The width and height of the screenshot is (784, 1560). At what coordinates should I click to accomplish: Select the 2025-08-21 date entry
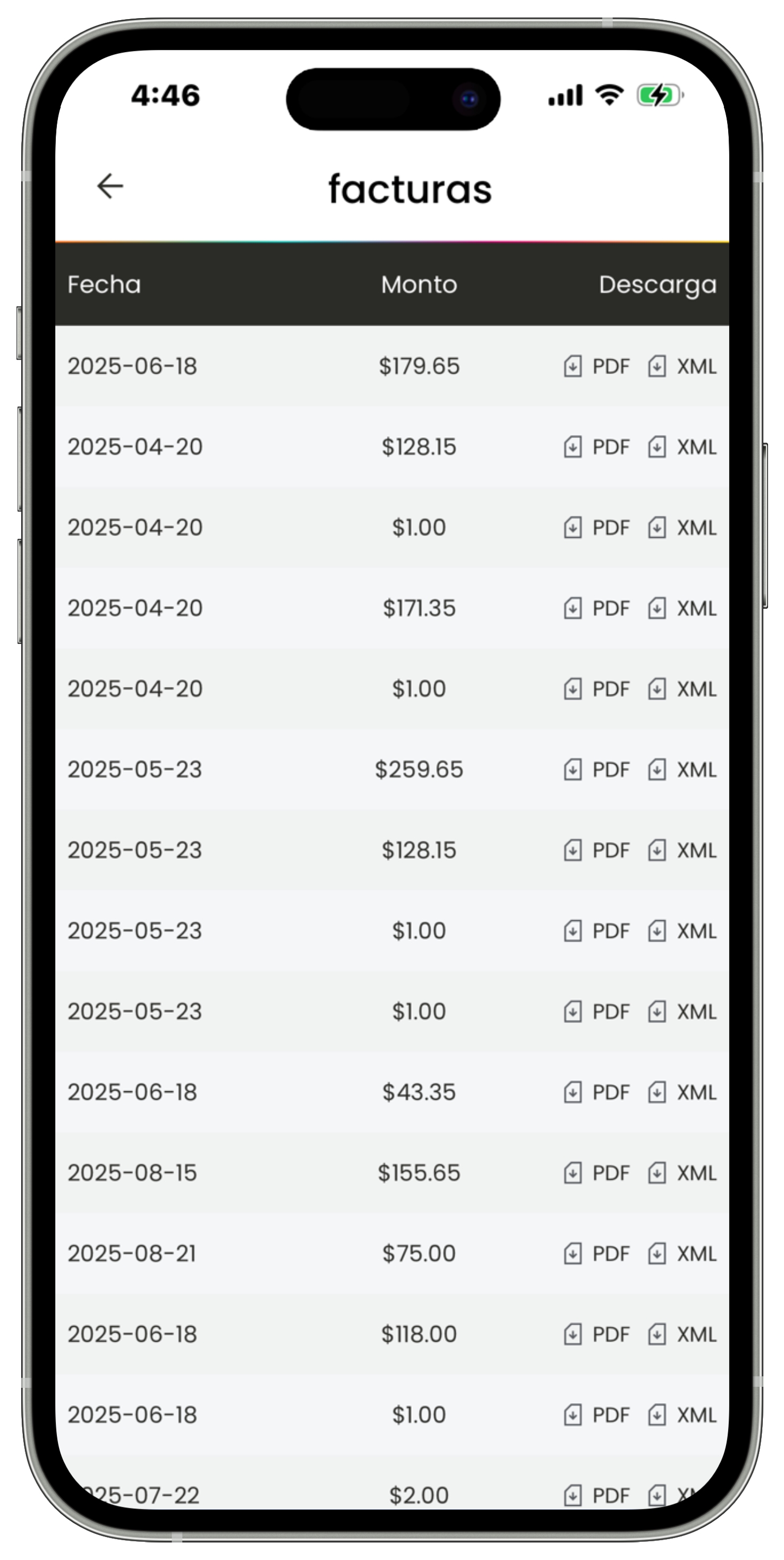point(132,1253)
